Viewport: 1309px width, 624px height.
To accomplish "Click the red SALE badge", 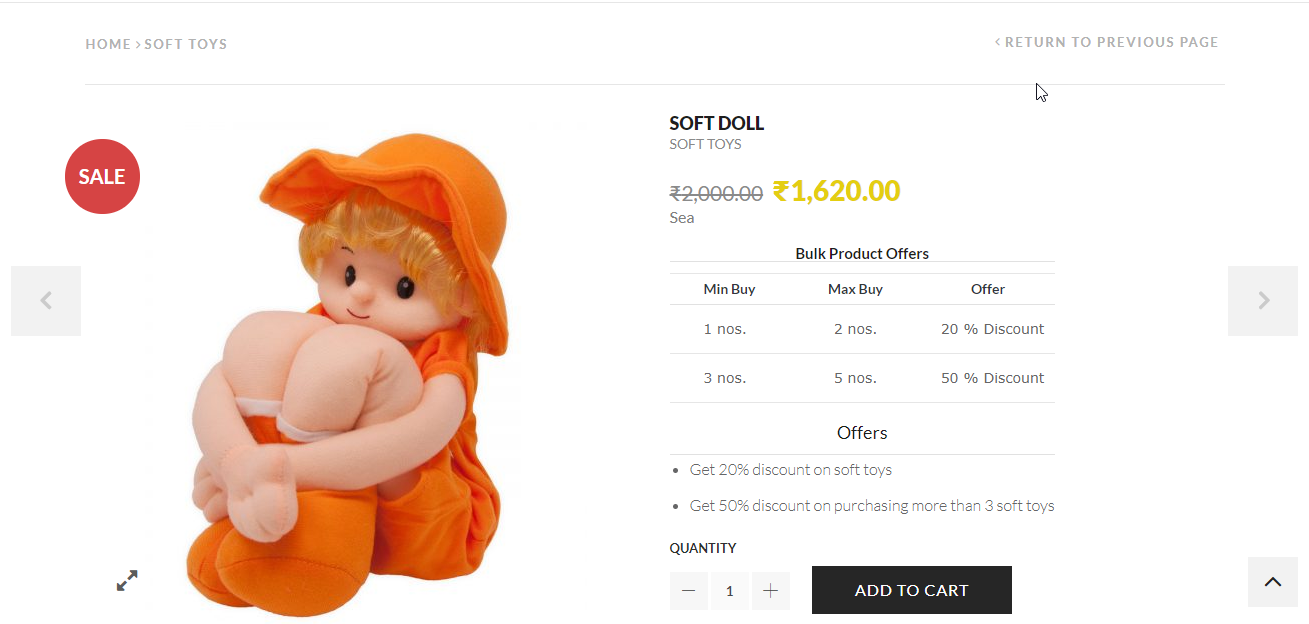I will [x=102, y=176].
